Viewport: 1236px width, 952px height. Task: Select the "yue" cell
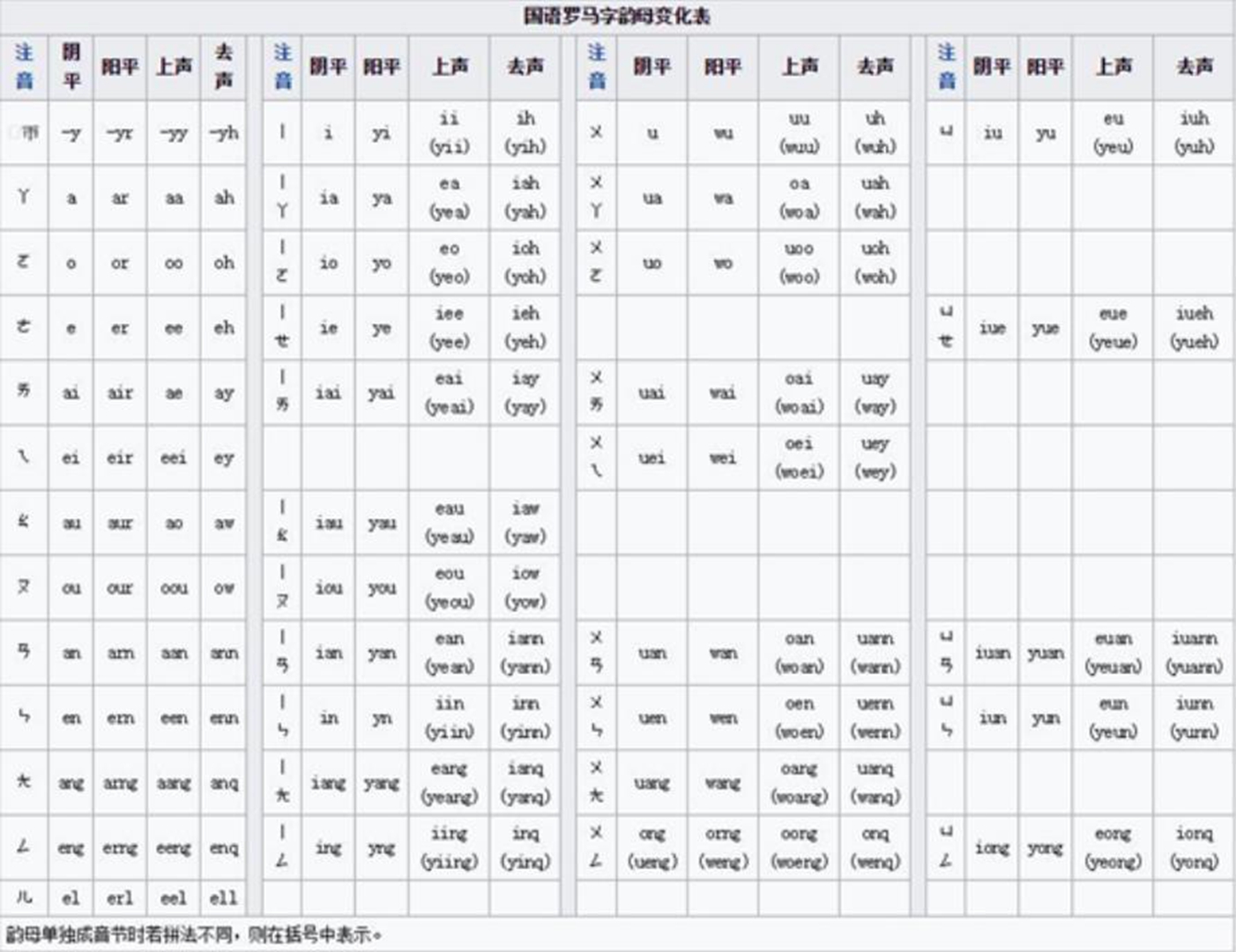(1045, 328)
